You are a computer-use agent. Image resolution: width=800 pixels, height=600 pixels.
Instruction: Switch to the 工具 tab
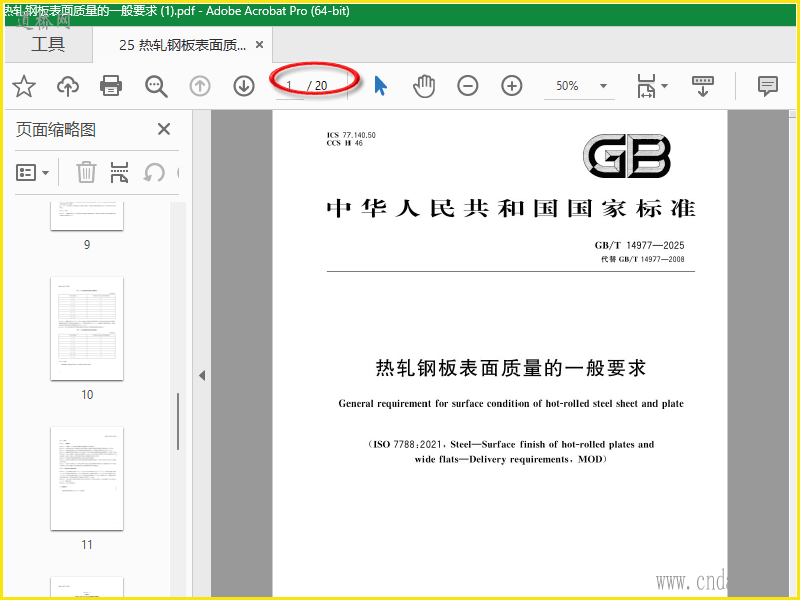[48, 44]
